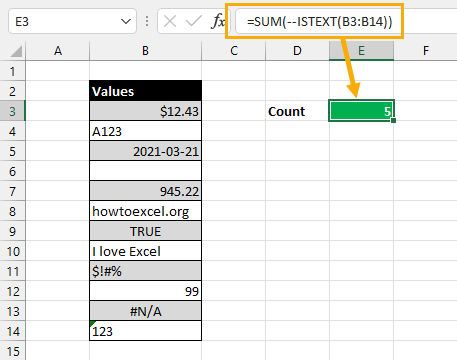This screenshot has width=457, height=360.
Task: Click the fill handle of cell E3
Action: pos(393,120)
